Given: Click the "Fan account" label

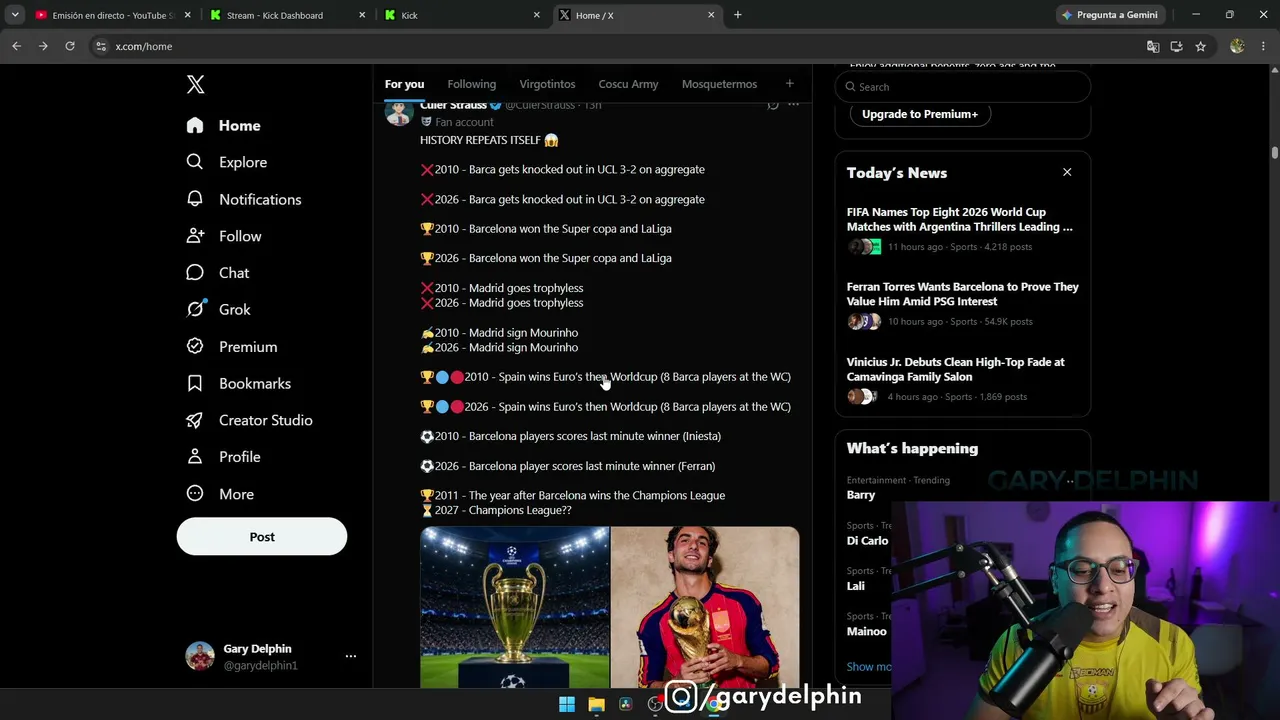Looking at the screenshot, I should click(x=464, y=122).
